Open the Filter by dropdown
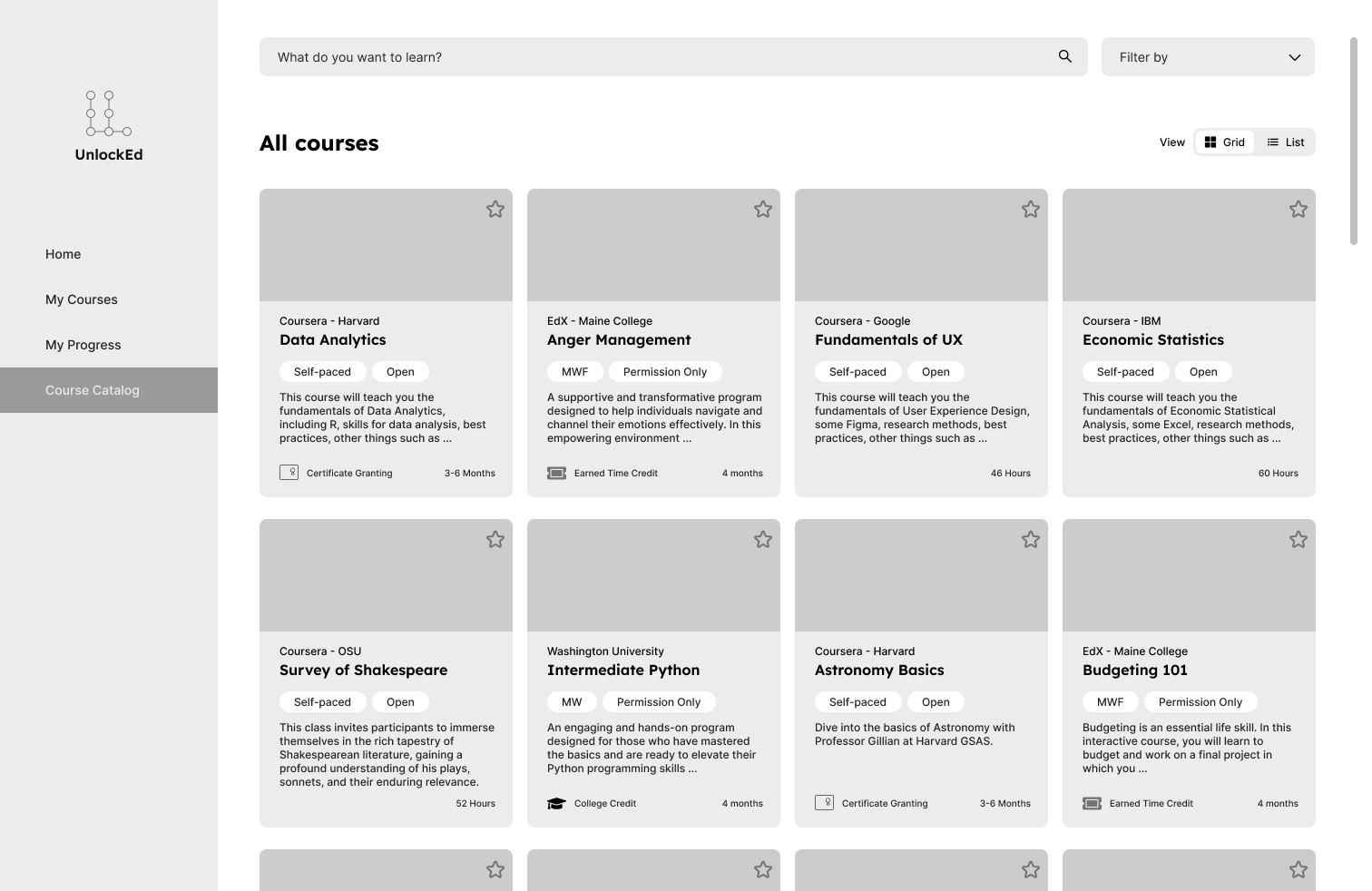The width and height of the screenshot is (1372, 891). [1208, 57]
